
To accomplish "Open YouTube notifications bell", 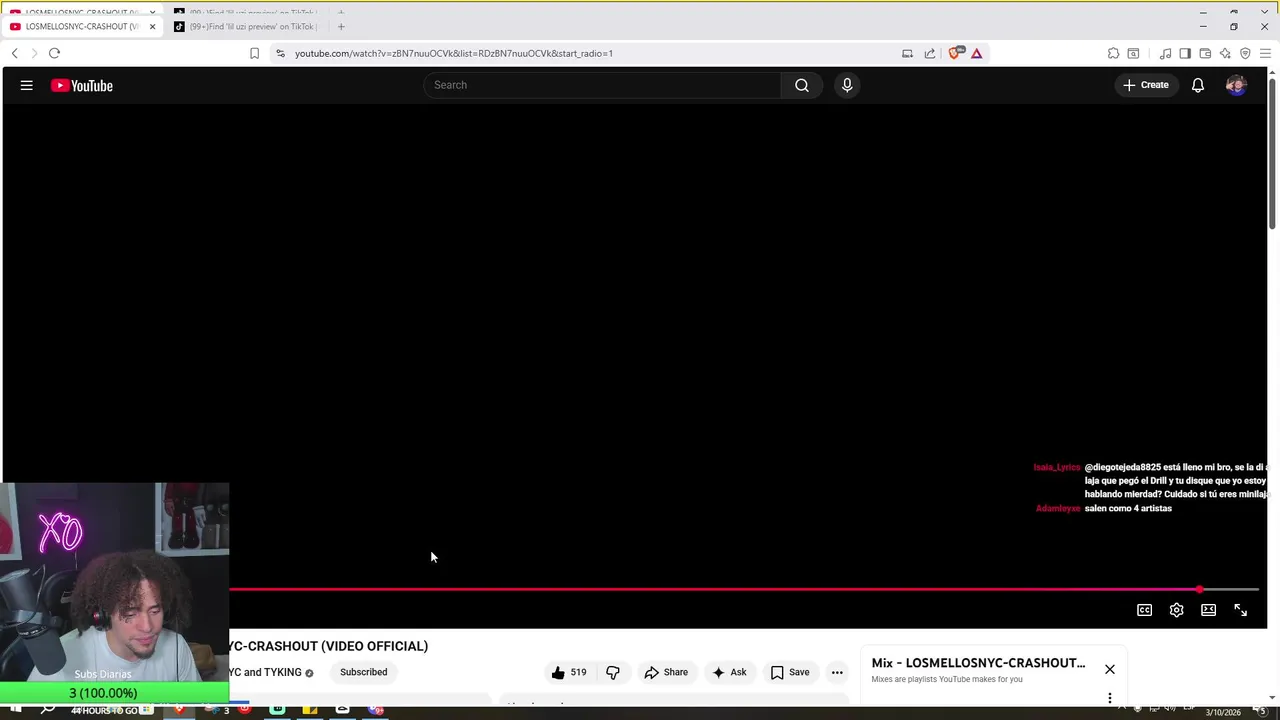I will pos(1198,86).
